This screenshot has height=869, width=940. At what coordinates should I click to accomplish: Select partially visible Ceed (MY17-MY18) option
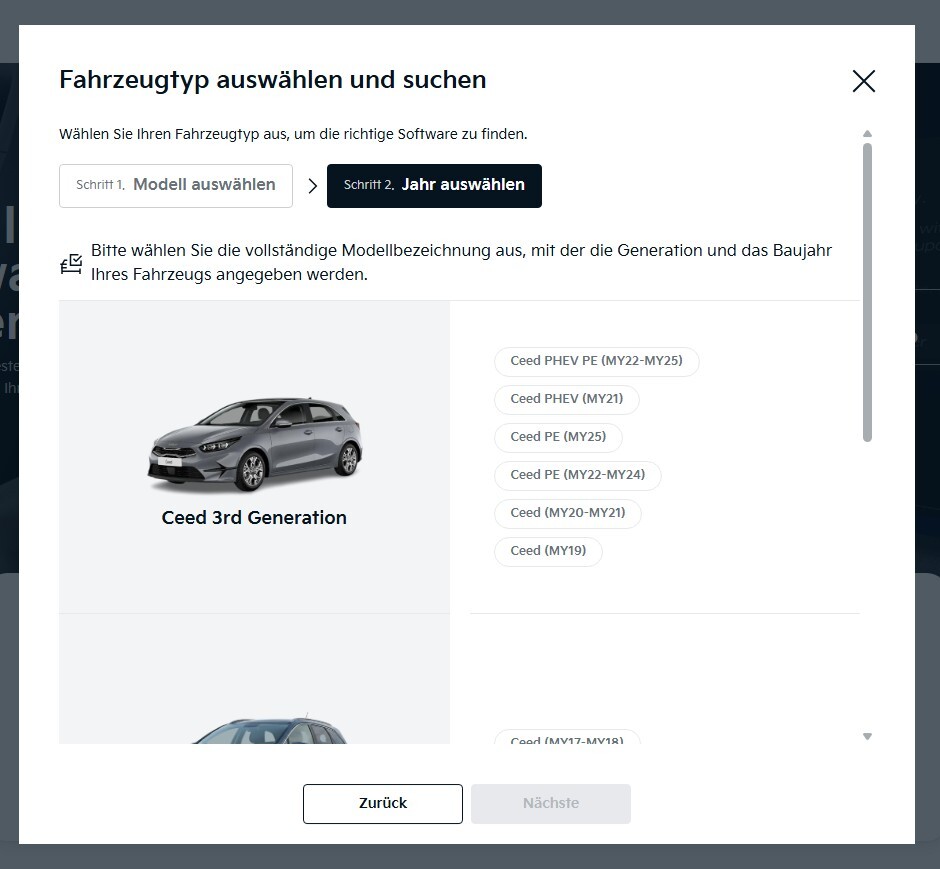tap(567, 738)
